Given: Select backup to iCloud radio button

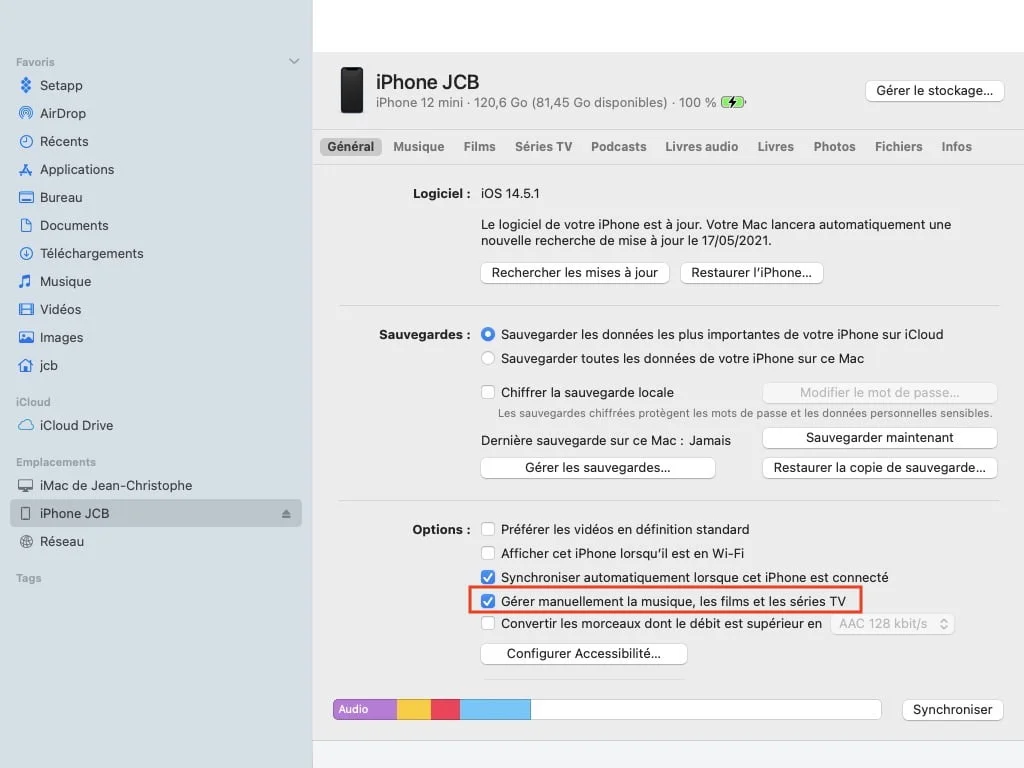Looking at the screenshot, I should click(488, 334).
